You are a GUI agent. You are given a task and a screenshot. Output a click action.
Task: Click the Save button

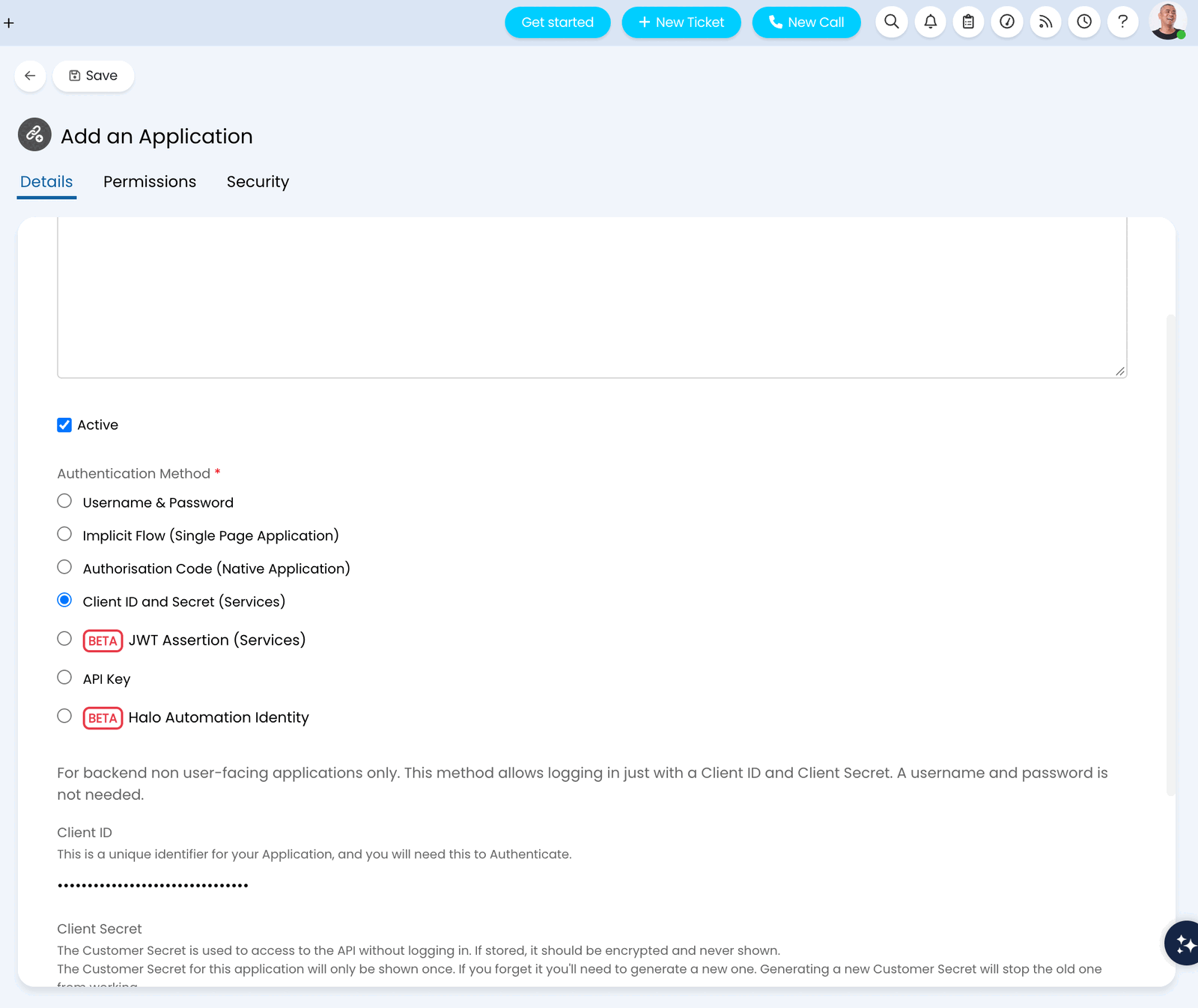tap(94, 76)
